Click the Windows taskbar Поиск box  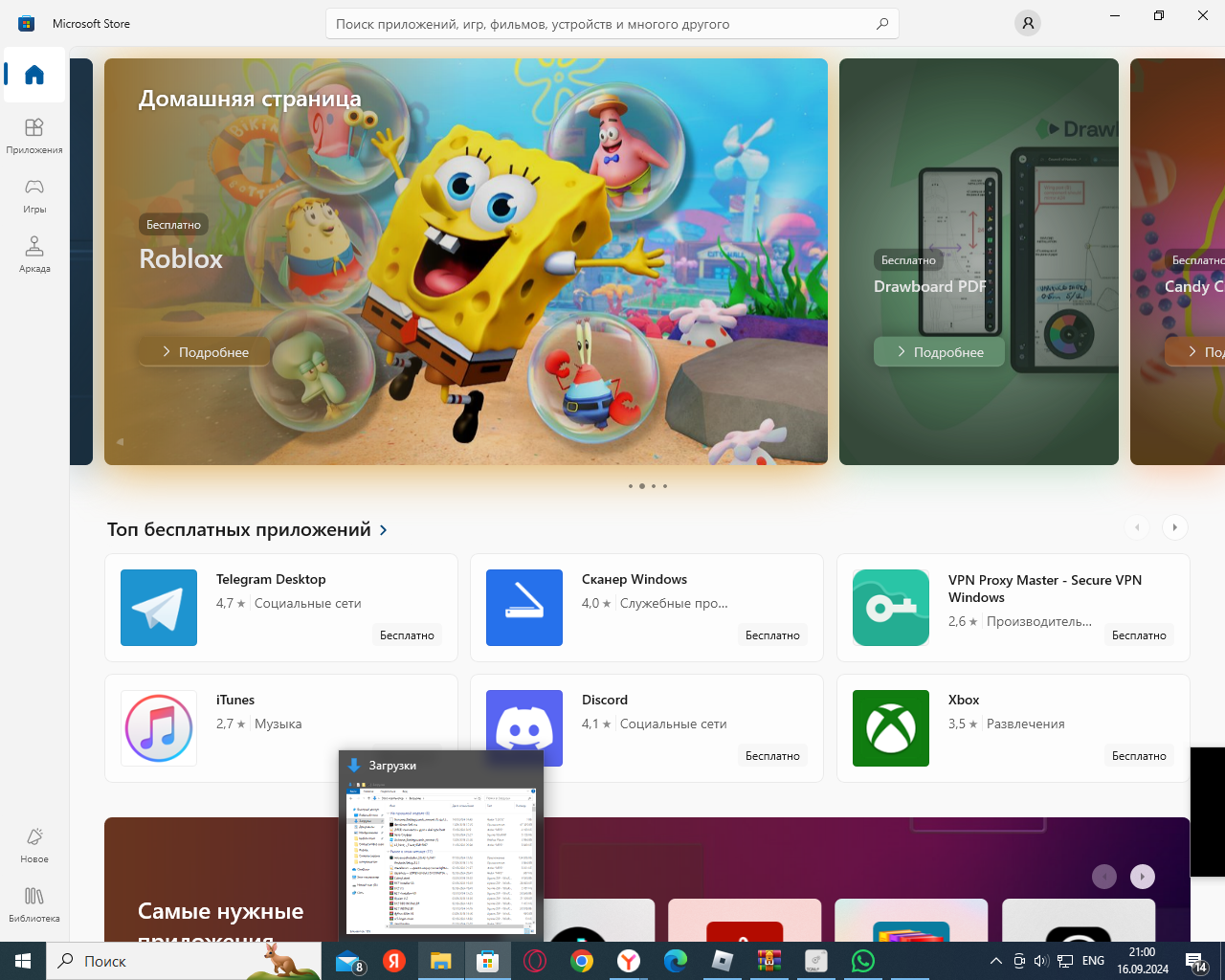coord(184,961)
